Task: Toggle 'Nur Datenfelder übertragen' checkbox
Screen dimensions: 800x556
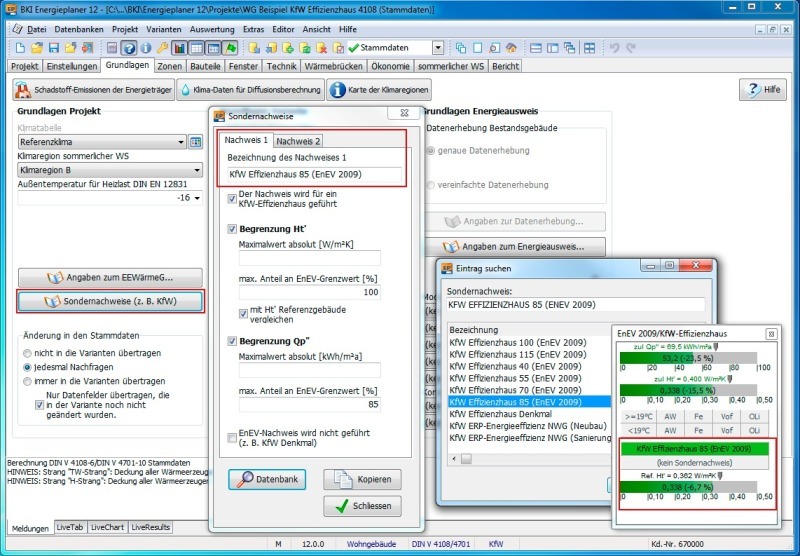Action: click(39, 405)
